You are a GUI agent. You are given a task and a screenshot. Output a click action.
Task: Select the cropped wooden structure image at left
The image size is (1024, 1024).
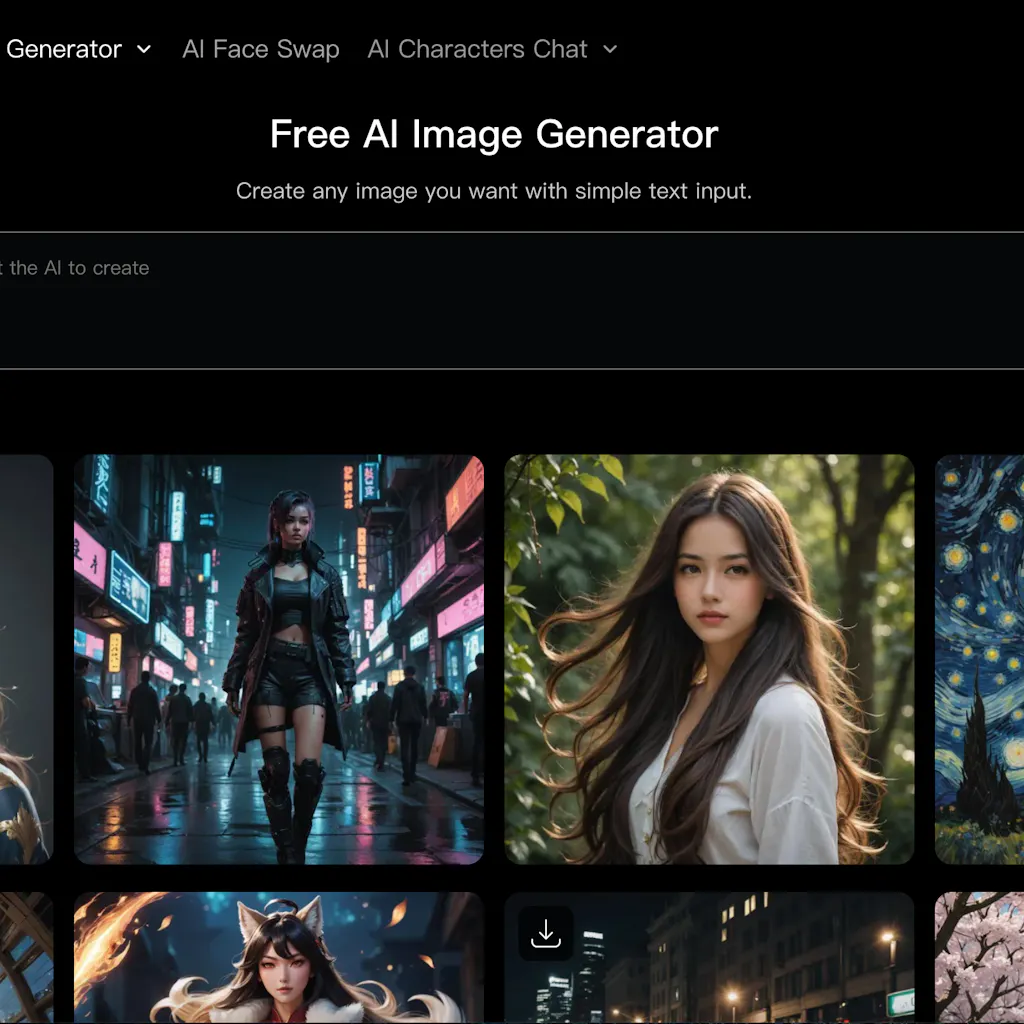[x=25, y=958]
